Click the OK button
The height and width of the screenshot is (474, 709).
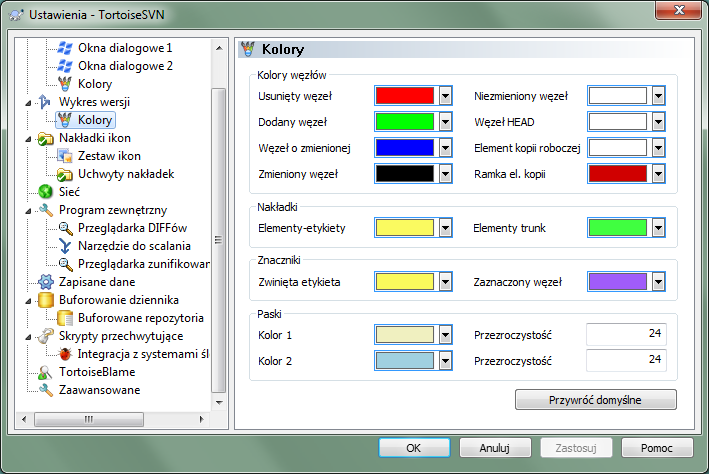tap(414, 448)
